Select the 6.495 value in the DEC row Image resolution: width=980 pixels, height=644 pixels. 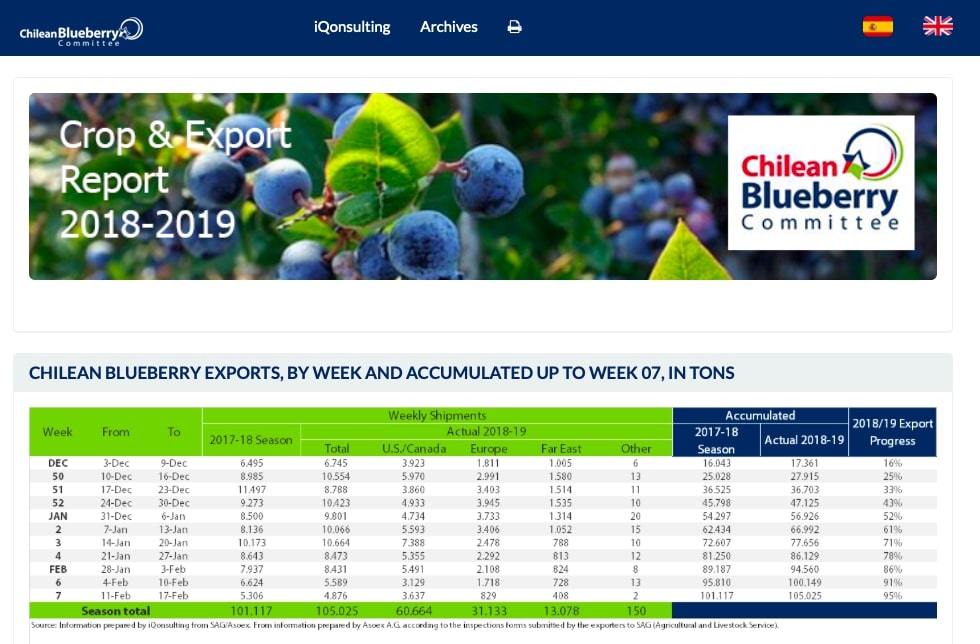click(x=251, y=463)
